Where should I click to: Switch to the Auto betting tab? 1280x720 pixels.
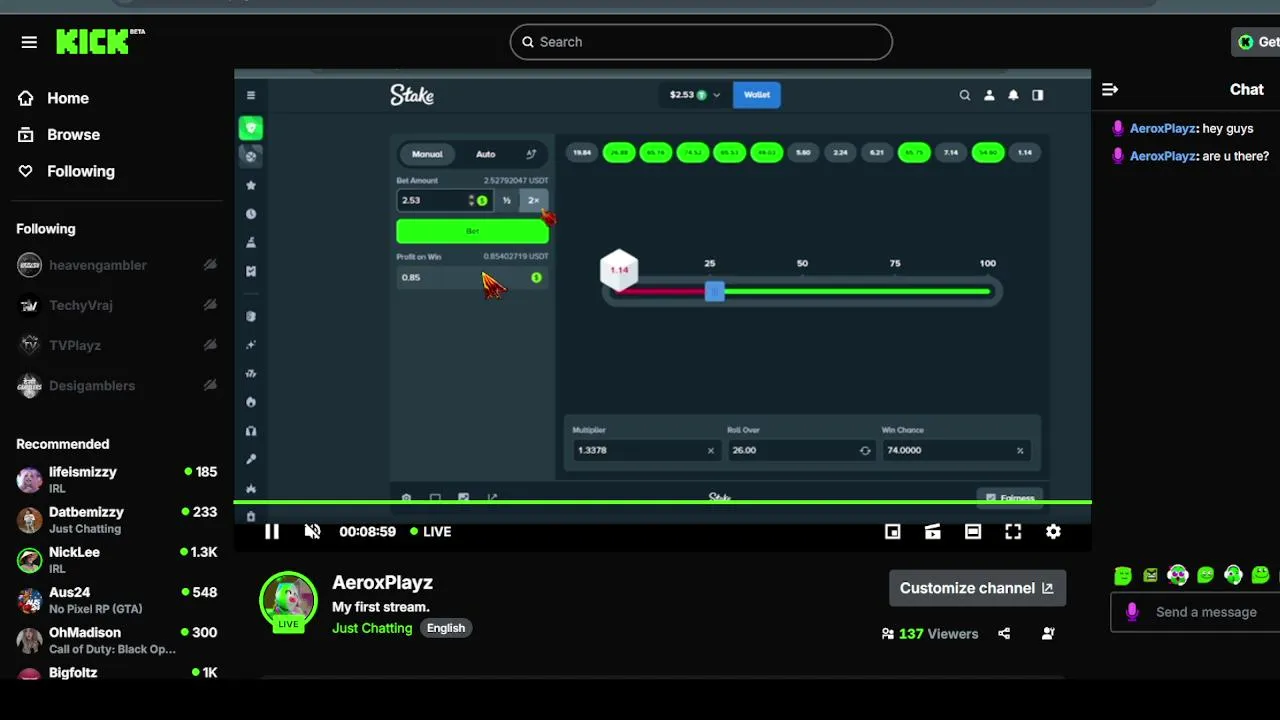tap(485, 154)
